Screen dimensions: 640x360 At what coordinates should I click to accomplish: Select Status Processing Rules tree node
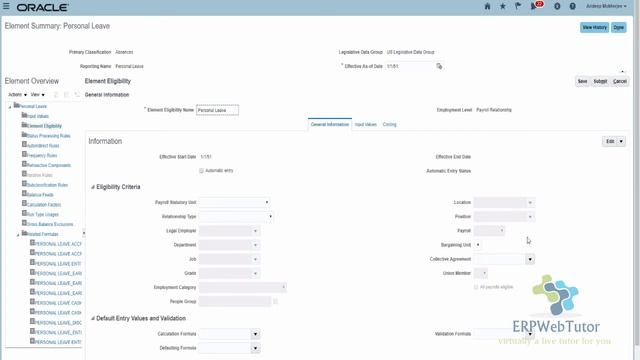[x=46, y=136]
